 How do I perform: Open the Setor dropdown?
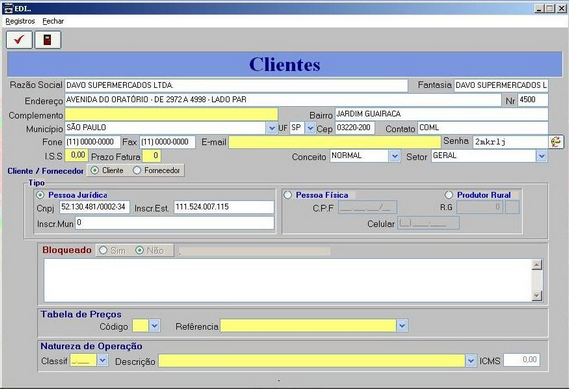(541, 156)
